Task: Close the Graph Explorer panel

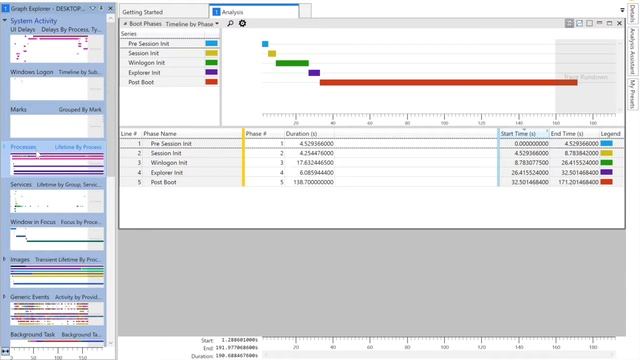Action: (x=111, y=8)
